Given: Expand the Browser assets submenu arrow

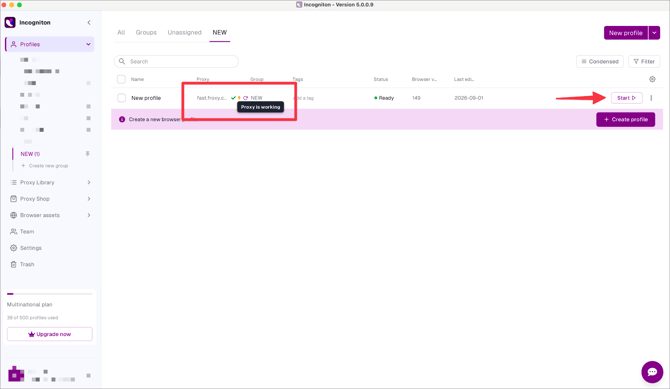Looking at the screenshot, I should (89, 215).
